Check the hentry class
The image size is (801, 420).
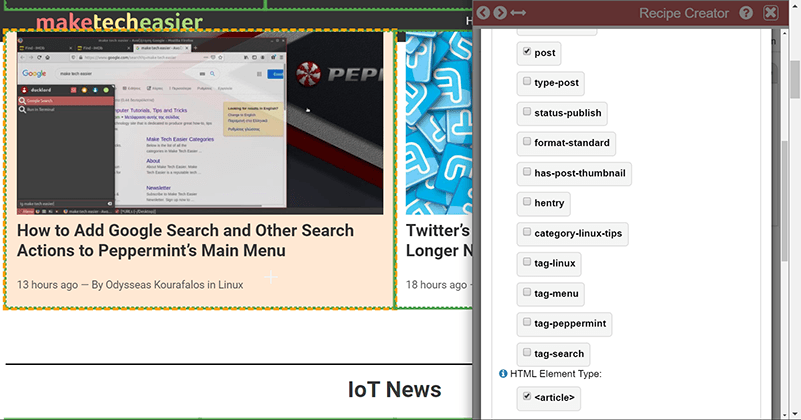(x=527, y=202)
